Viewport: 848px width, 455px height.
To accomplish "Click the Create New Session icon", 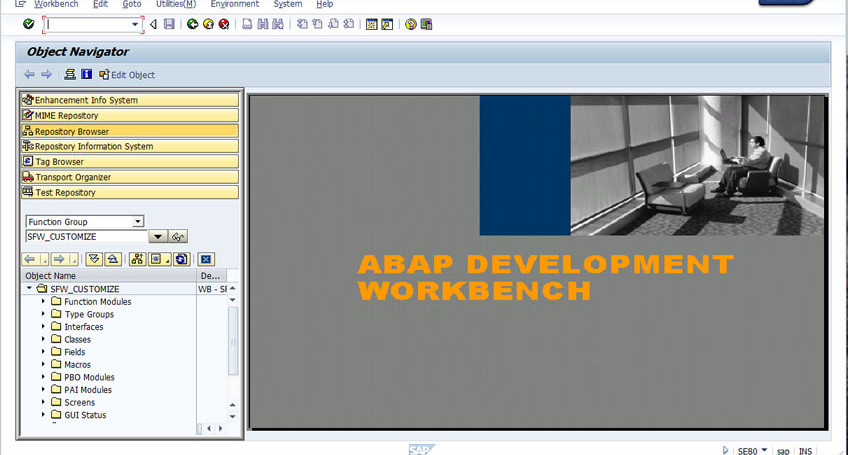I will (x=372, y=24).
